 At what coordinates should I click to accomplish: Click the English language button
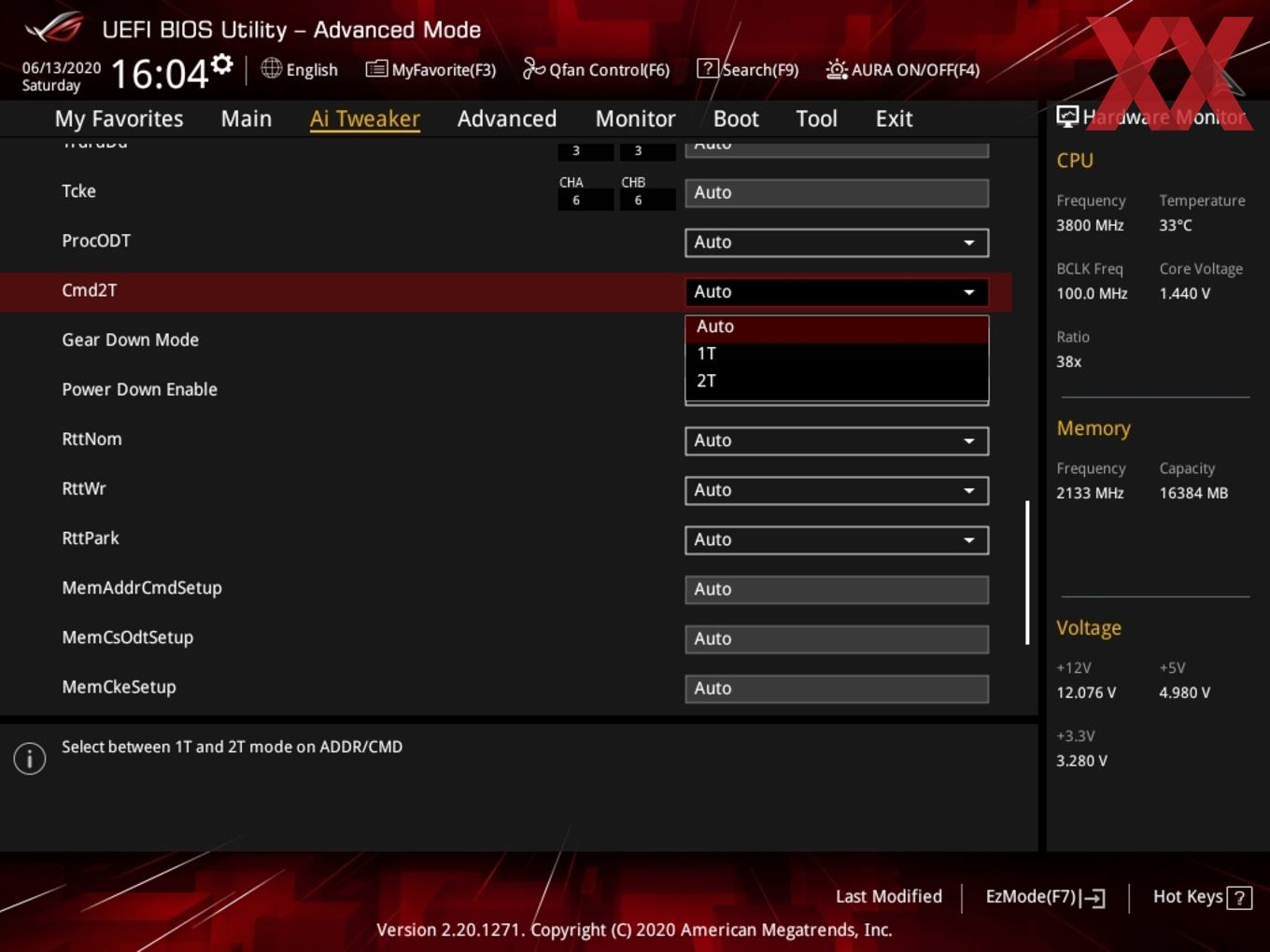click(x=312, y=70)
